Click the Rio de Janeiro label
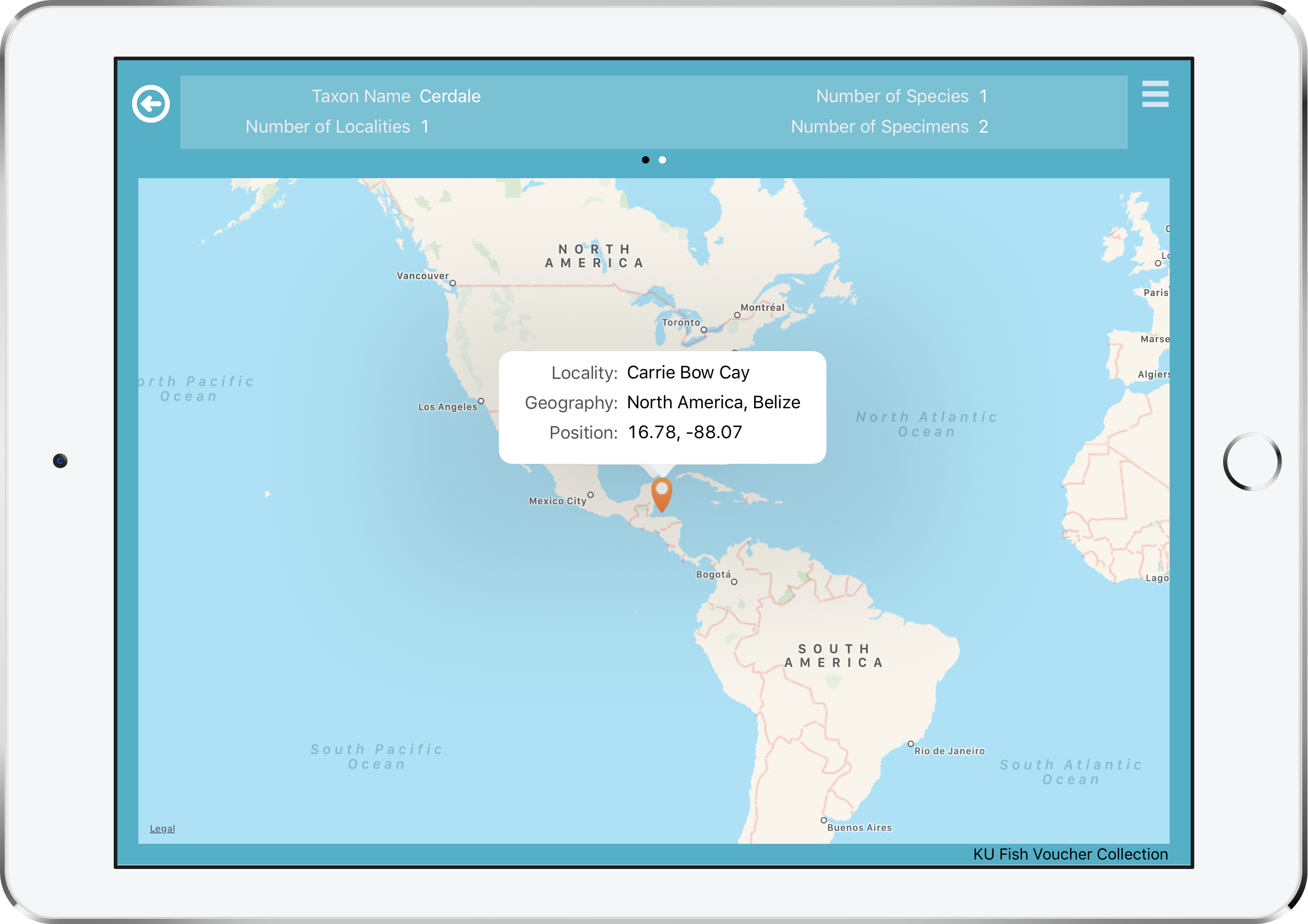 [x=949, y=751]
